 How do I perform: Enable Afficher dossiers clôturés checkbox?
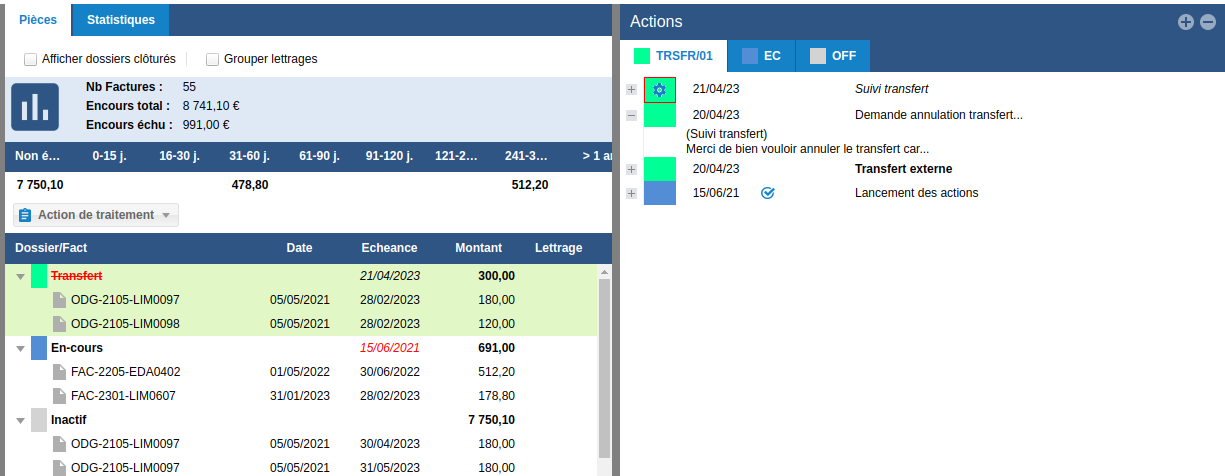tap(31, 59)
